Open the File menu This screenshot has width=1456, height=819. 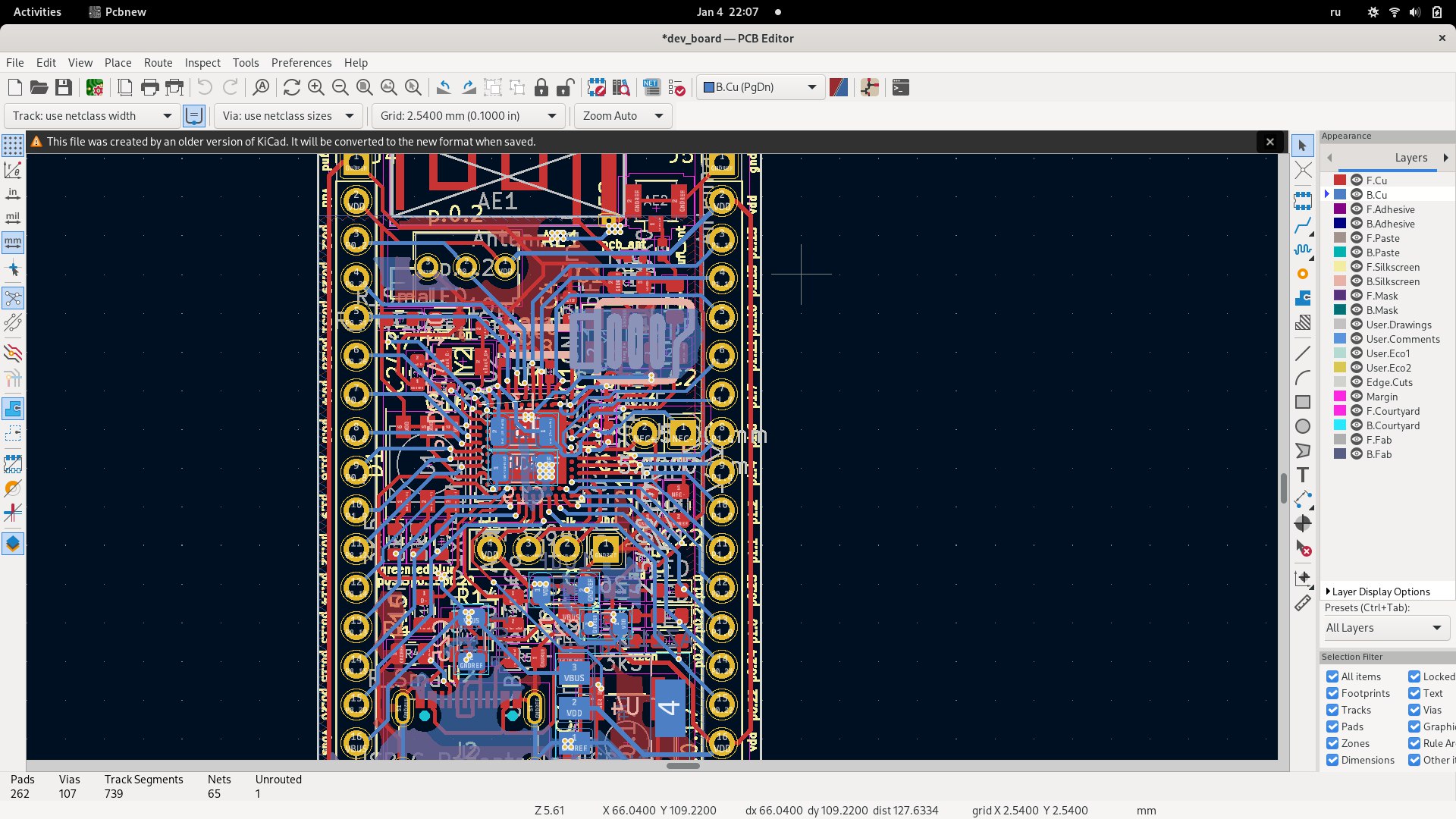pyautogui.click(x=15, y=63)
